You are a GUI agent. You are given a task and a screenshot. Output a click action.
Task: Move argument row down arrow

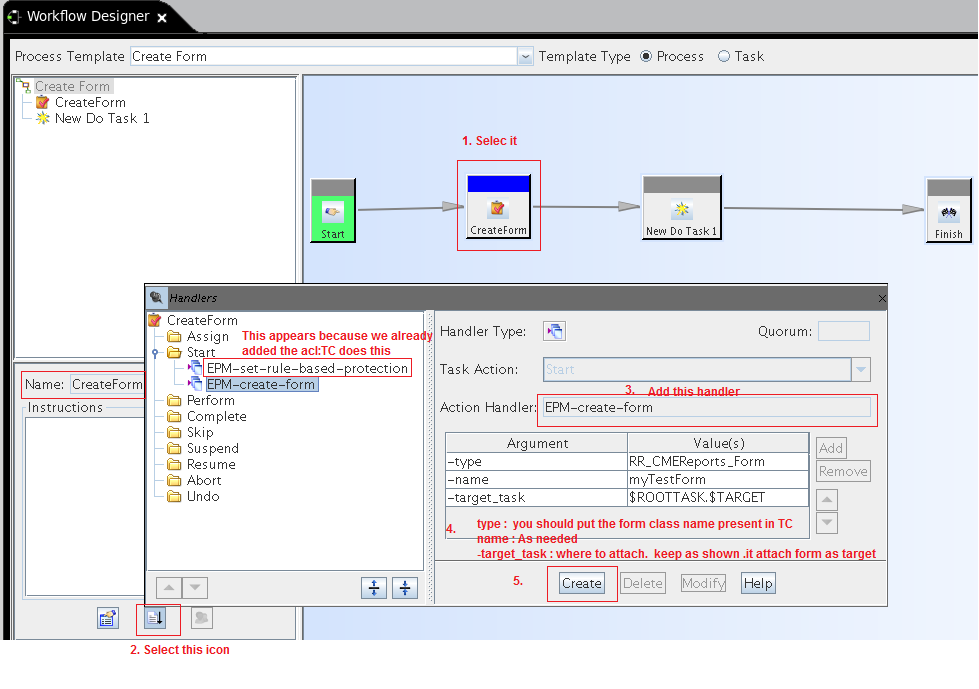tap(827, 522)
